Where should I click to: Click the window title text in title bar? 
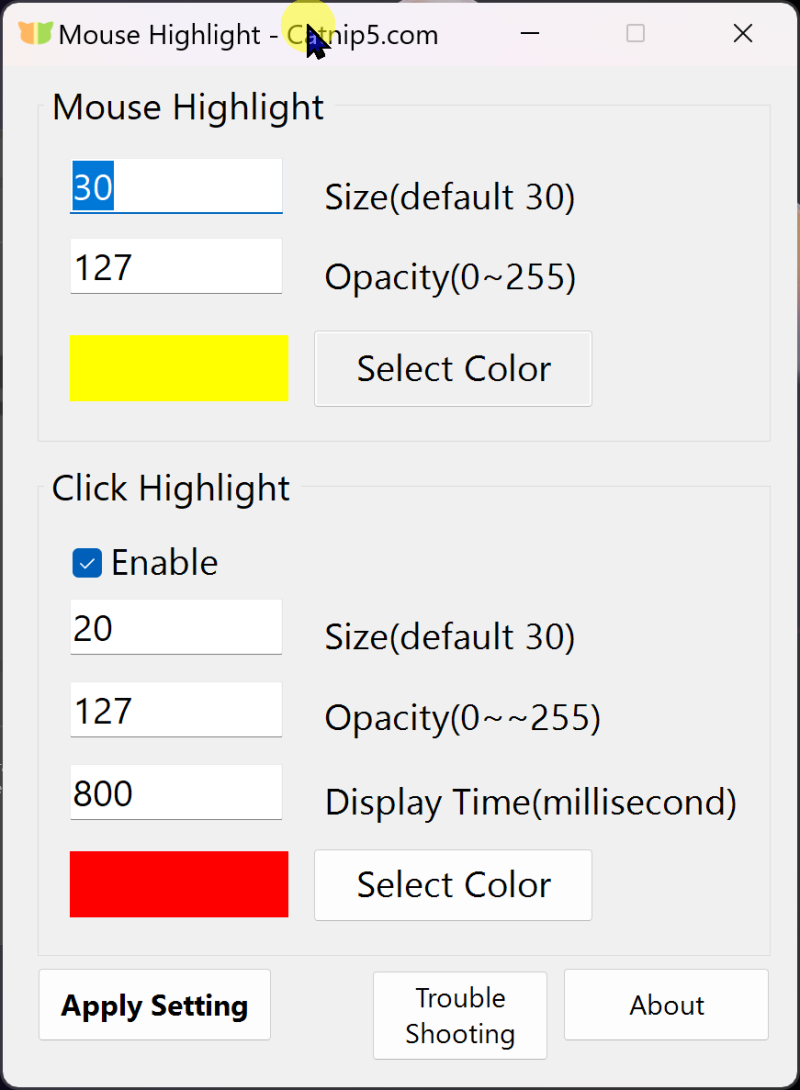[x=248, y=34]
